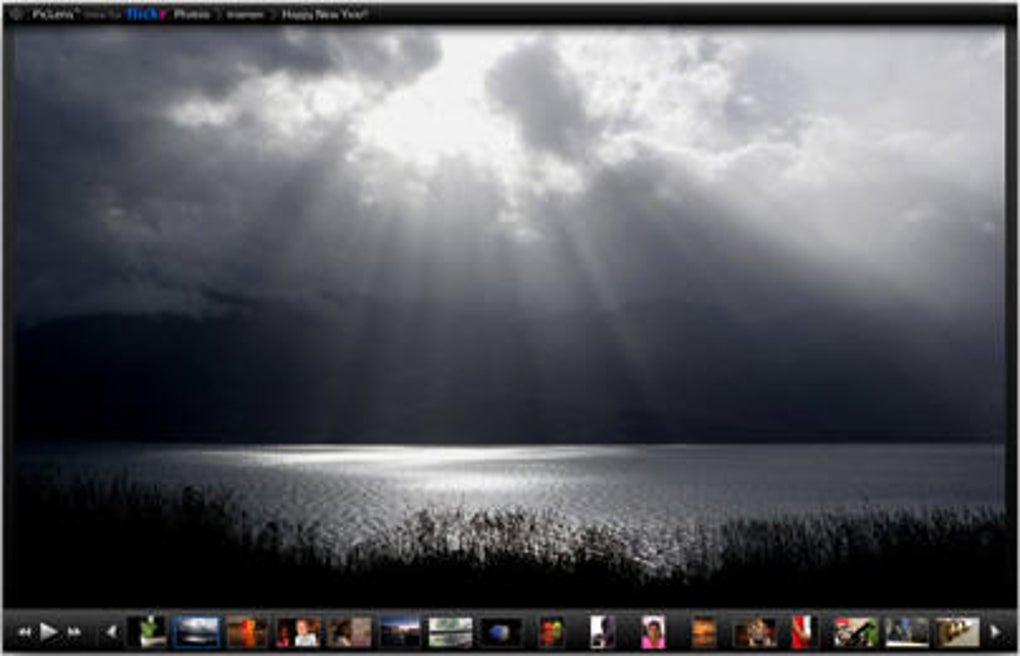View the purple globe thumbnail
Image resolution: width=1020 pixels, height=656 pixels.
499,629
